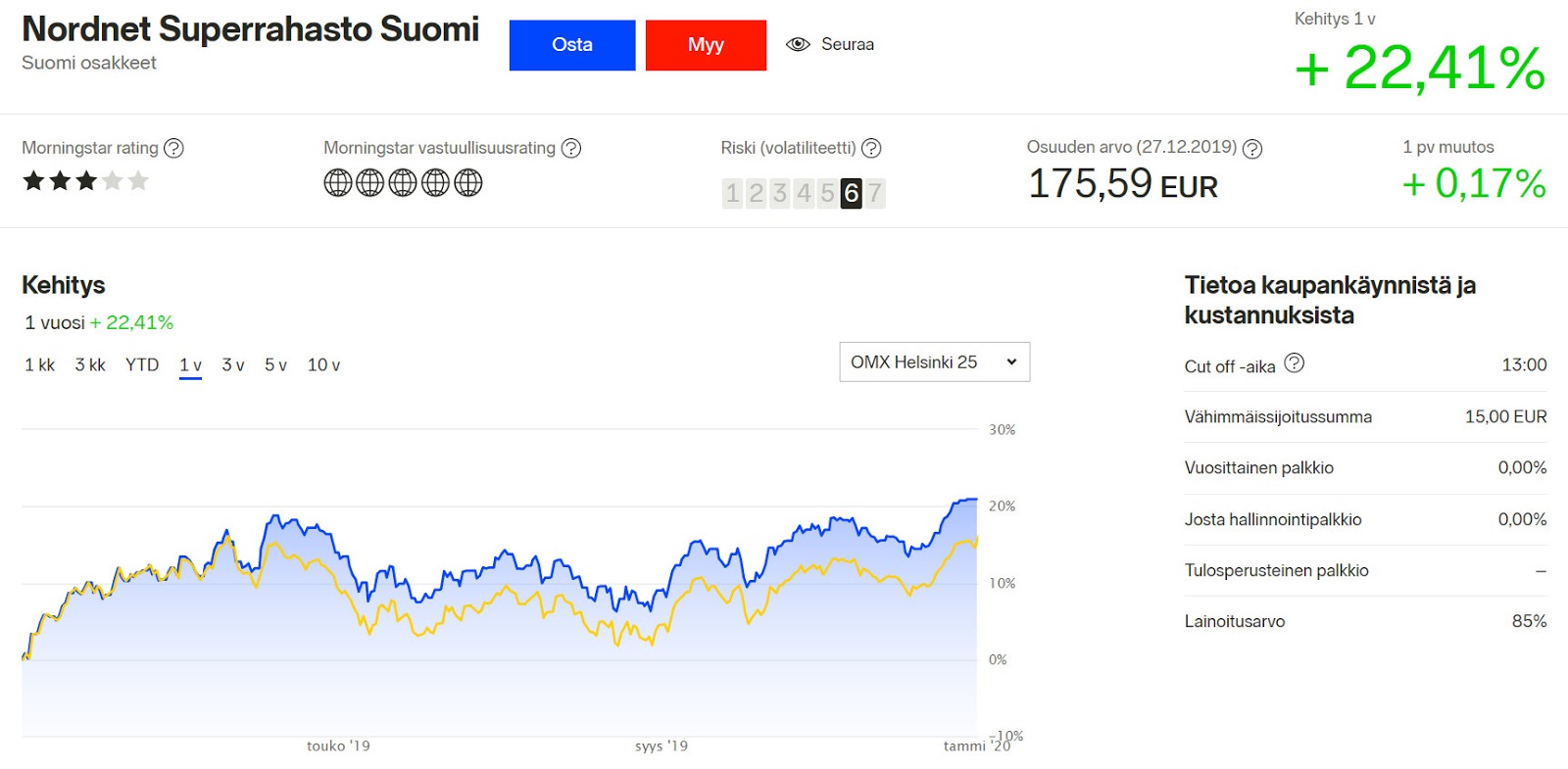
Task: Open the Cut off -aika help icon
Action: (1294, 362)
